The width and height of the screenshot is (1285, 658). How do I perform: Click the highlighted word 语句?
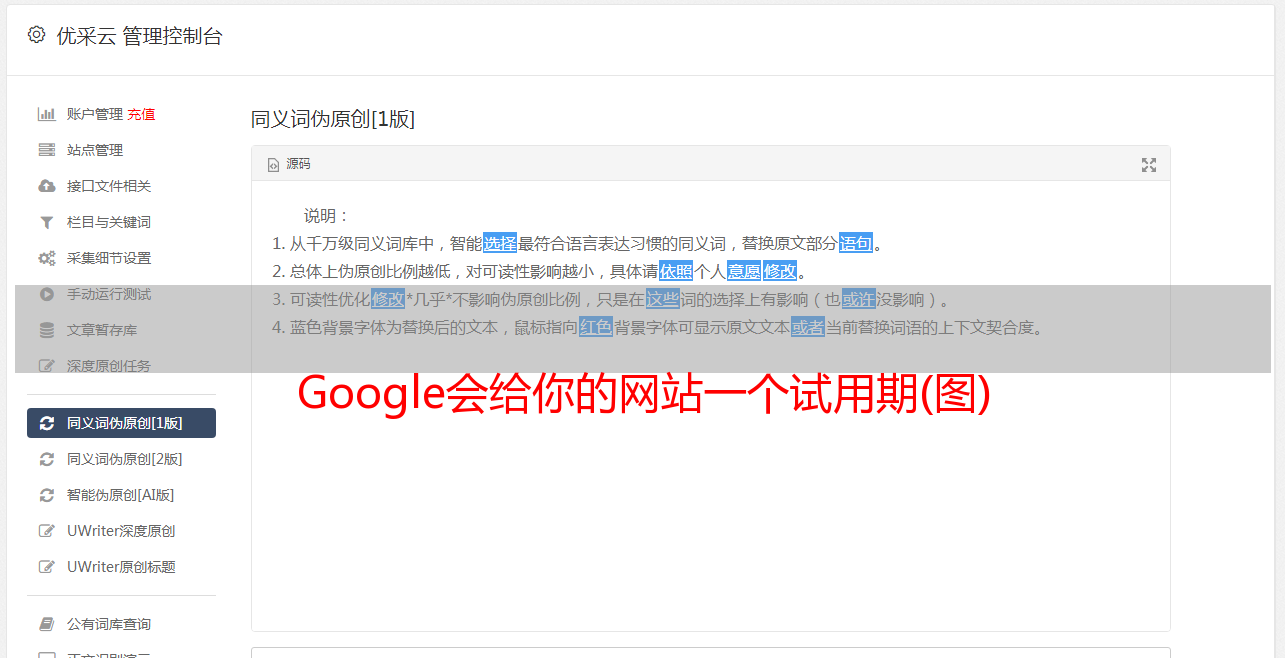tap(856, 243)
